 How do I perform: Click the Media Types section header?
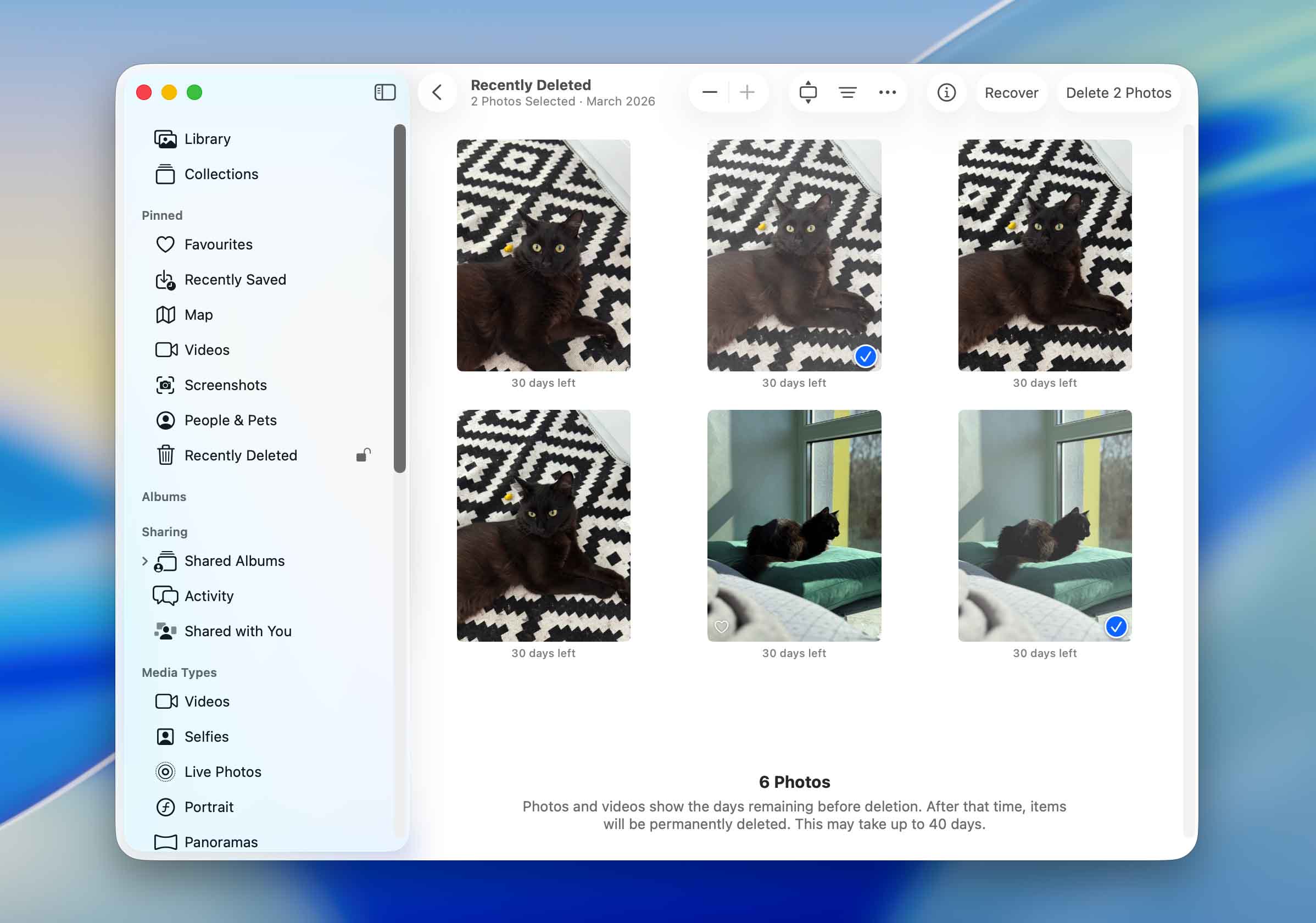[179, 672]
